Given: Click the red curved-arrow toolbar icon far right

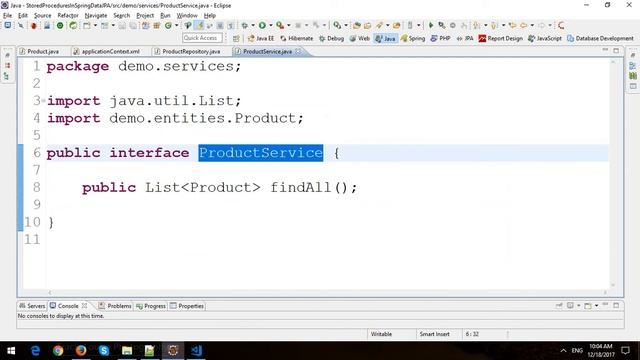Looking at the screenshot, I should tap(561, 25).
